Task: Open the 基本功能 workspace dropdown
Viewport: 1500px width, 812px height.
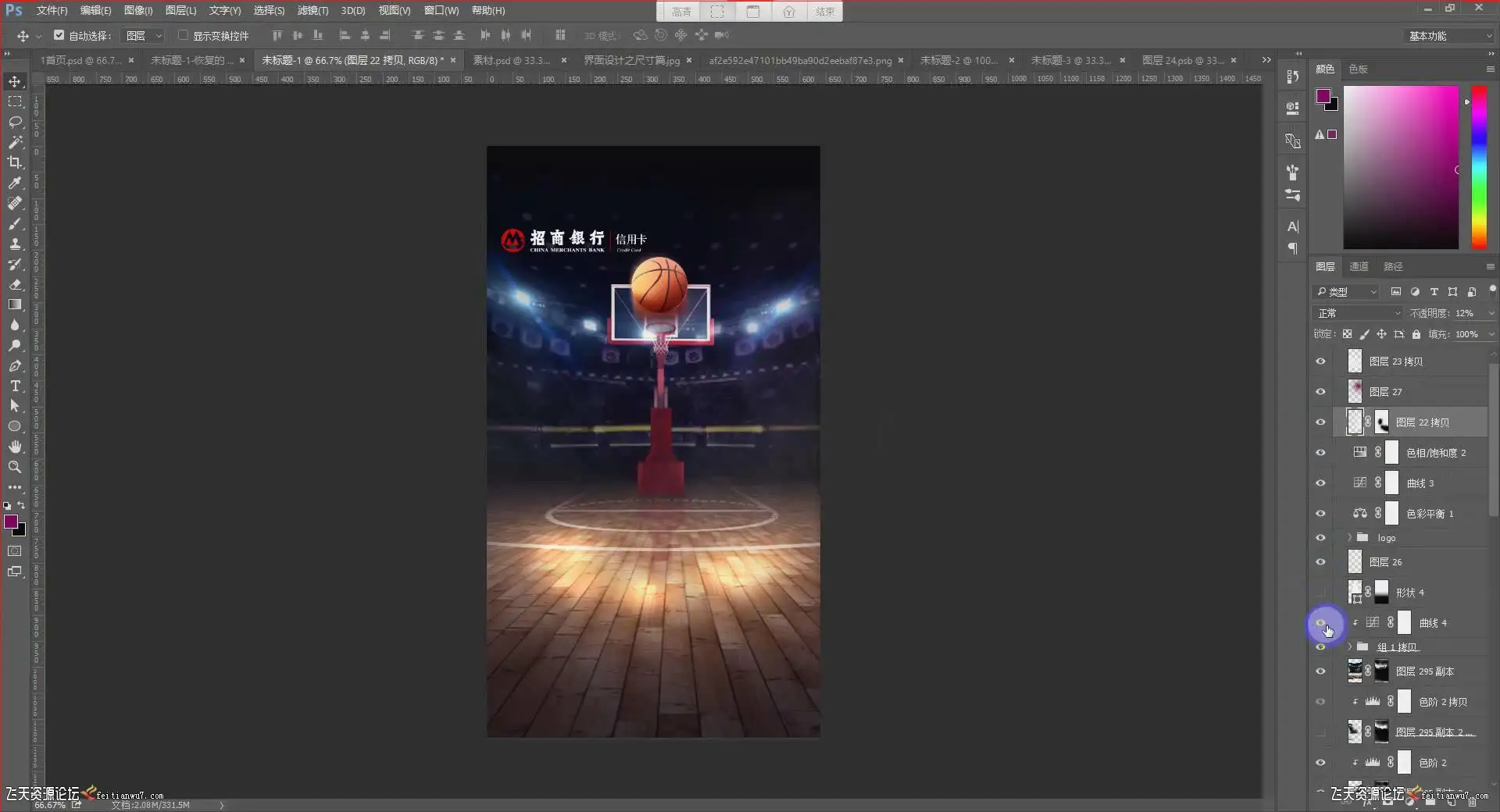Action: click(1449, 36)
